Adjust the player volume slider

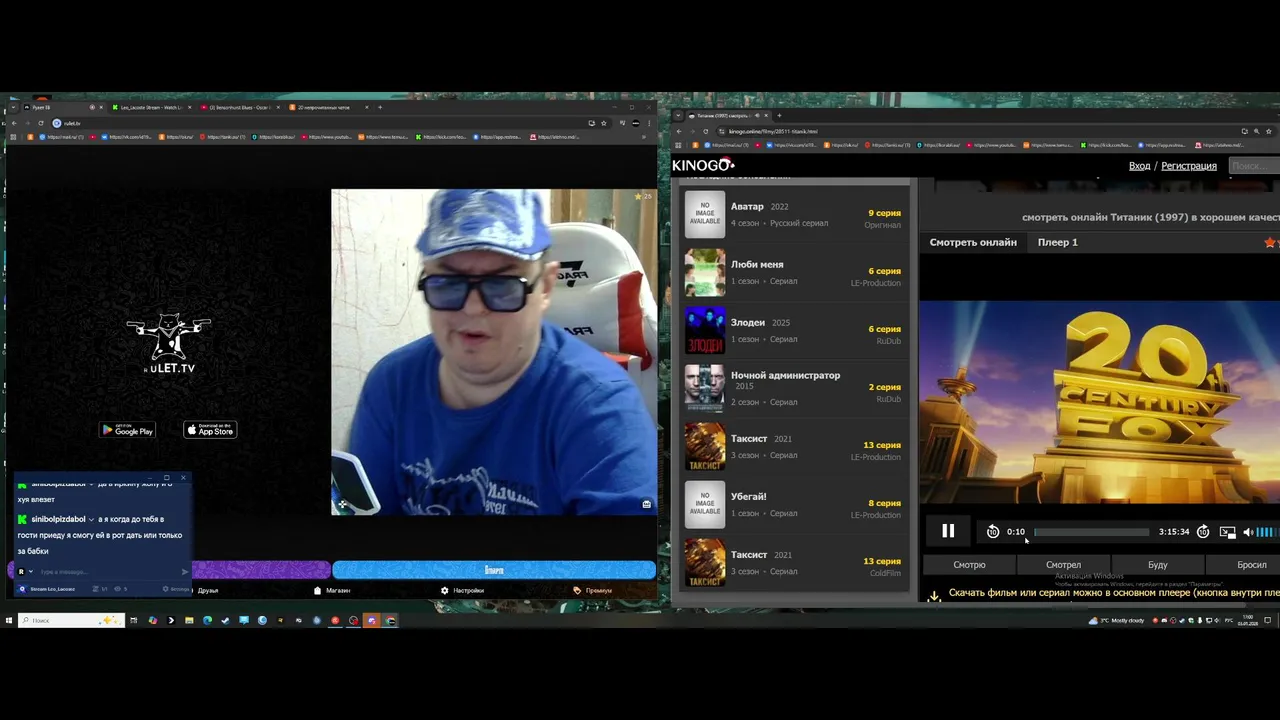coord(1267,532)
